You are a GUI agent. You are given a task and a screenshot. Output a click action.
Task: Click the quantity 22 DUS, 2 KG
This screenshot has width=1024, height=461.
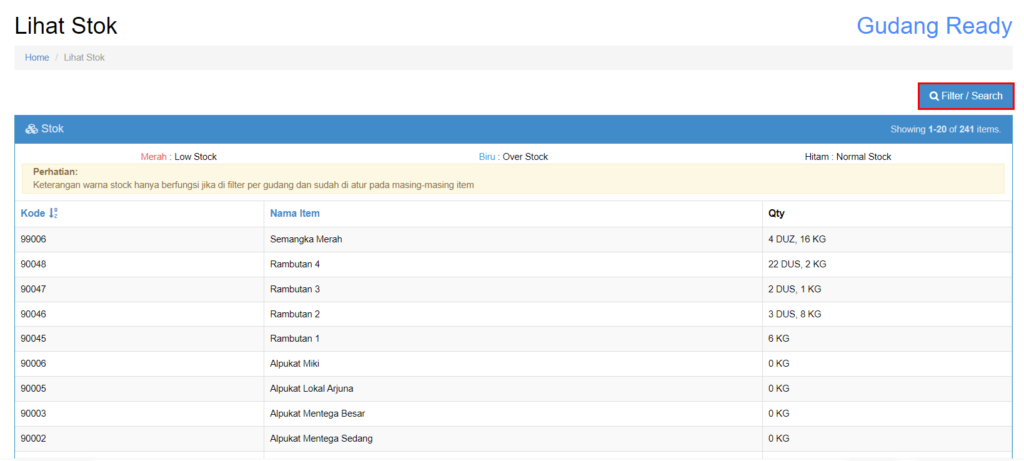point(797,264)
